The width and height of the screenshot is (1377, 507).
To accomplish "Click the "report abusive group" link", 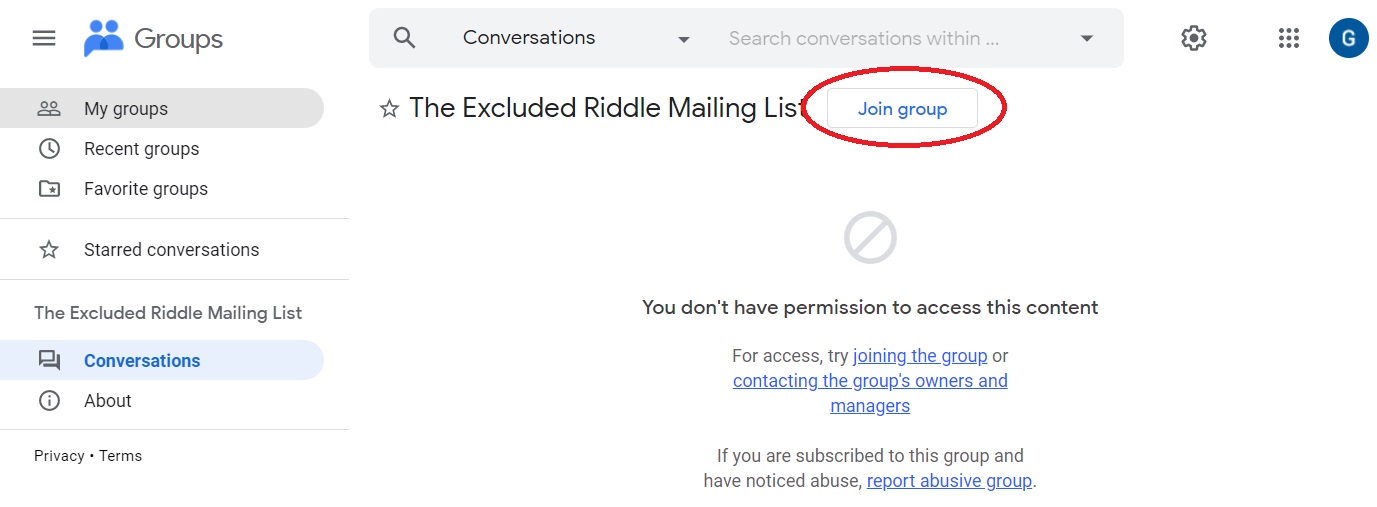I will 949,481.
